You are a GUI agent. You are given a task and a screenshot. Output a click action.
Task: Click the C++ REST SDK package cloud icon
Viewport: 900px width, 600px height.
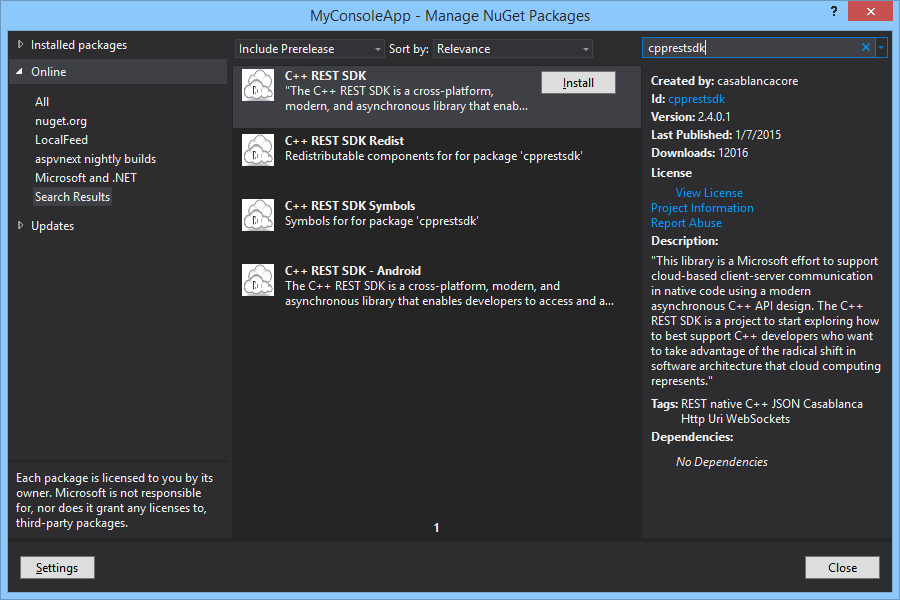tap(258, 86)
